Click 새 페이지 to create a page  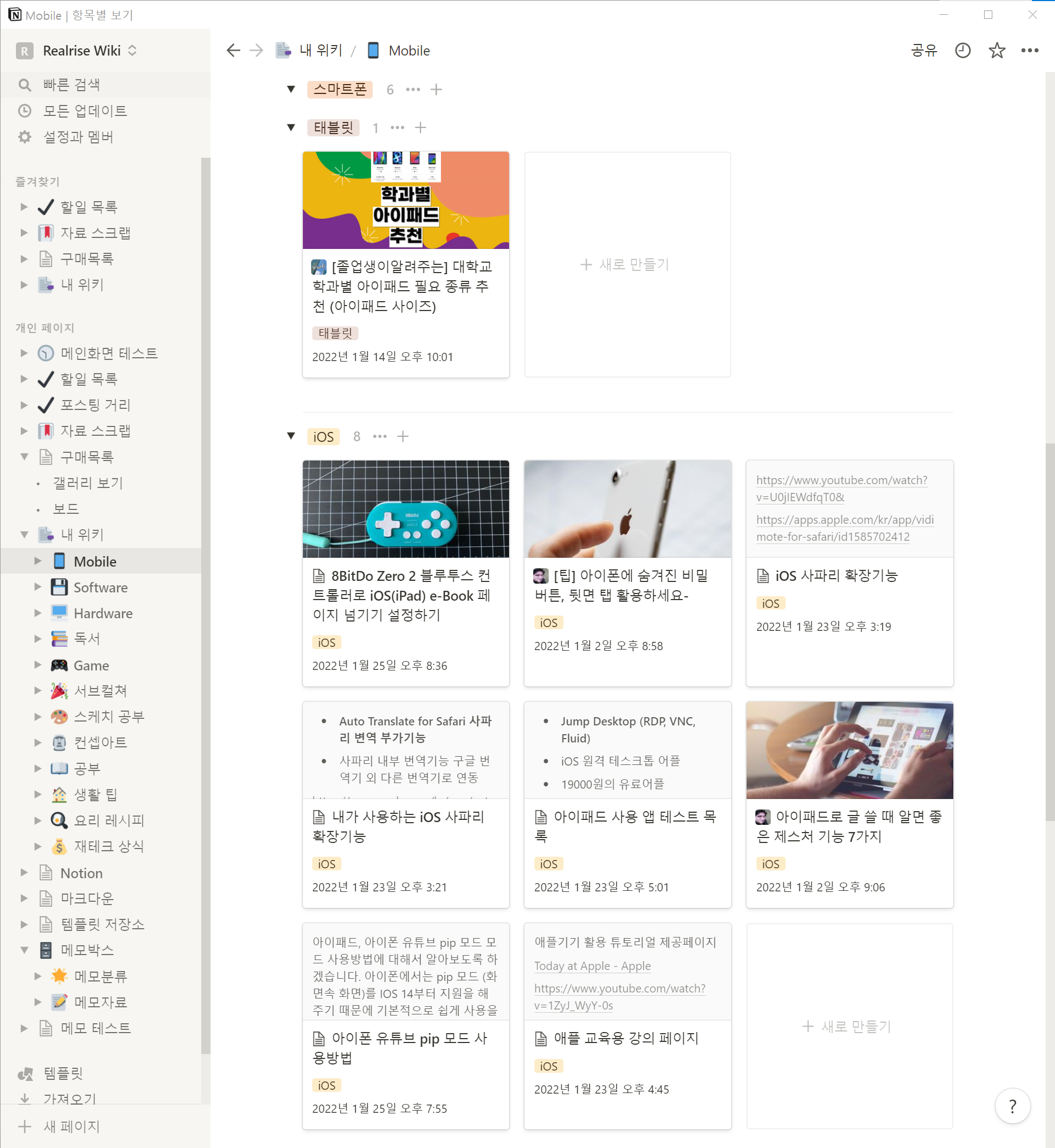pos(105,1127)
